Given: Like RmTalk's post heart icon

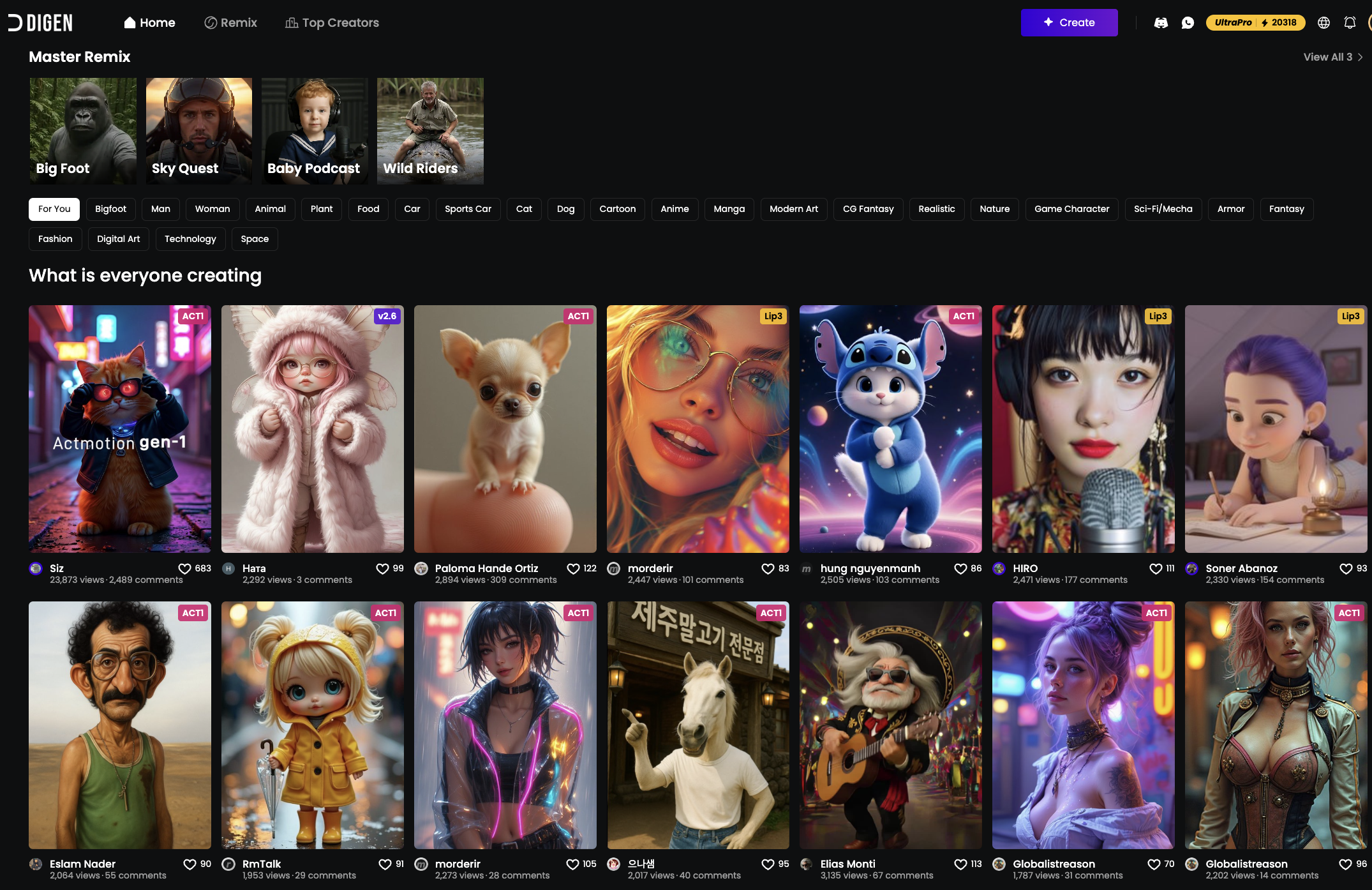Looking at the screenshot, I should [x=385, y=864].
